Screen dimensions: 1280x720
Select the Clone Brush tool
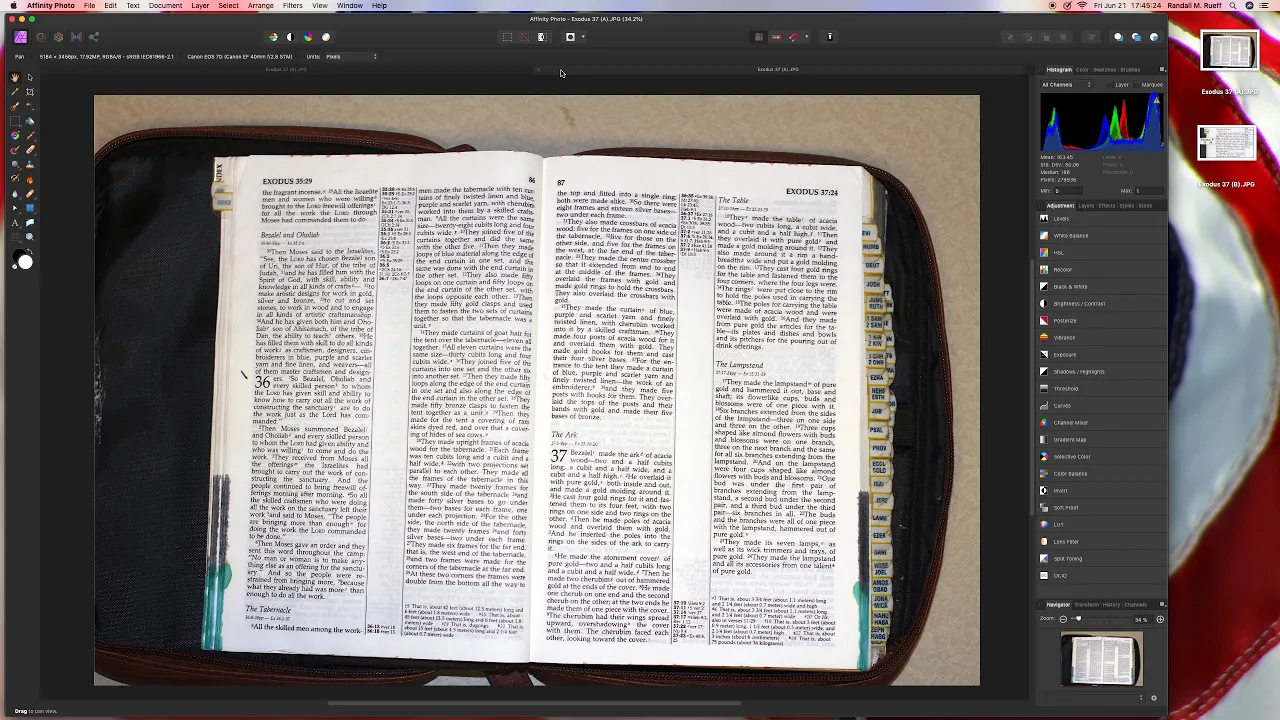(30, 165)
